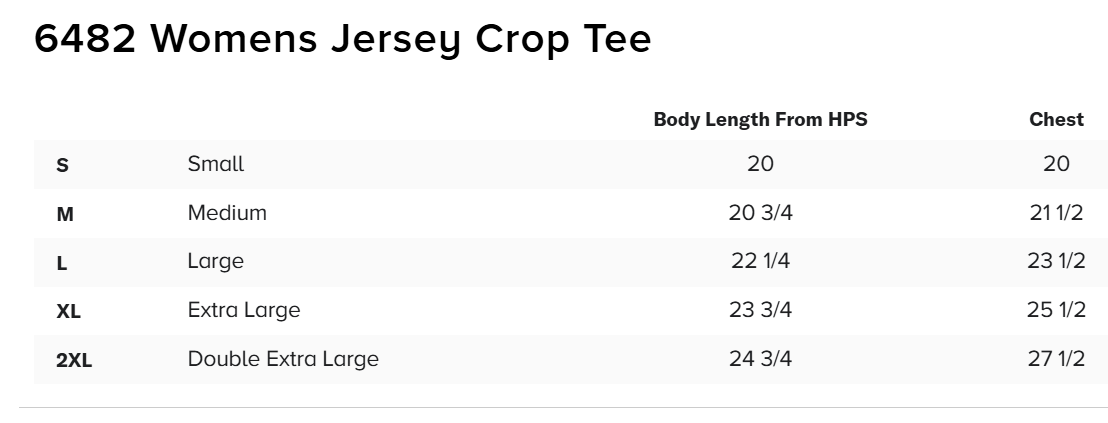
Task: Click the S size code
Action: click(x=62, y=165)
